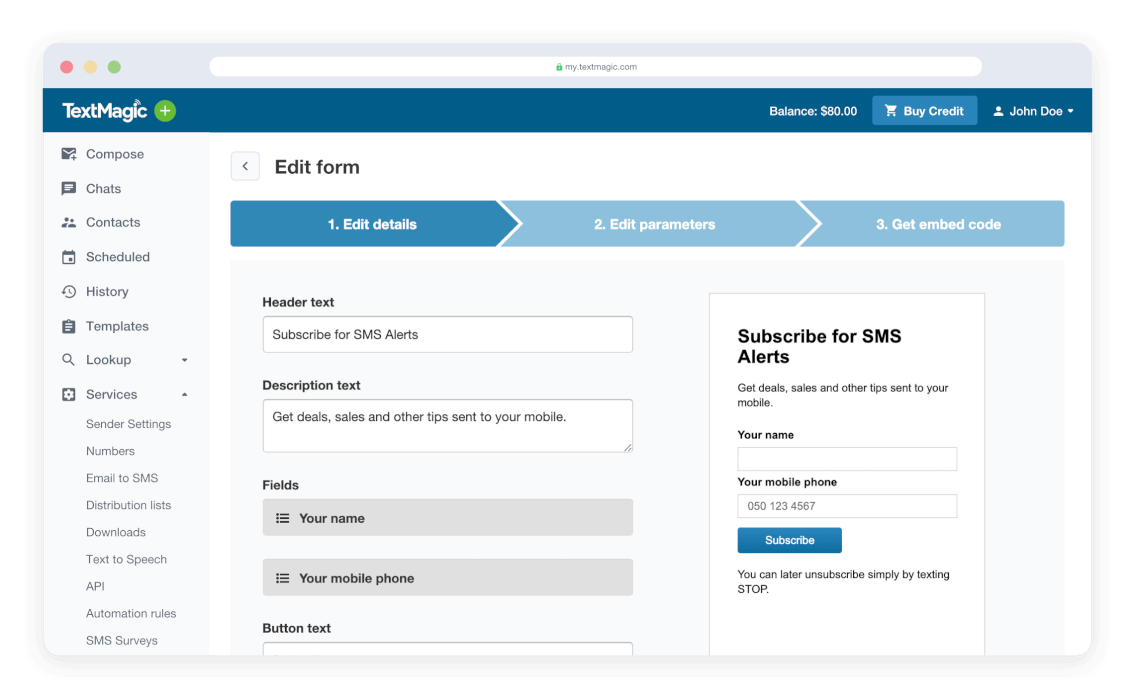
Task: Open Templates in the sidebar
Action: pos(117,326)
